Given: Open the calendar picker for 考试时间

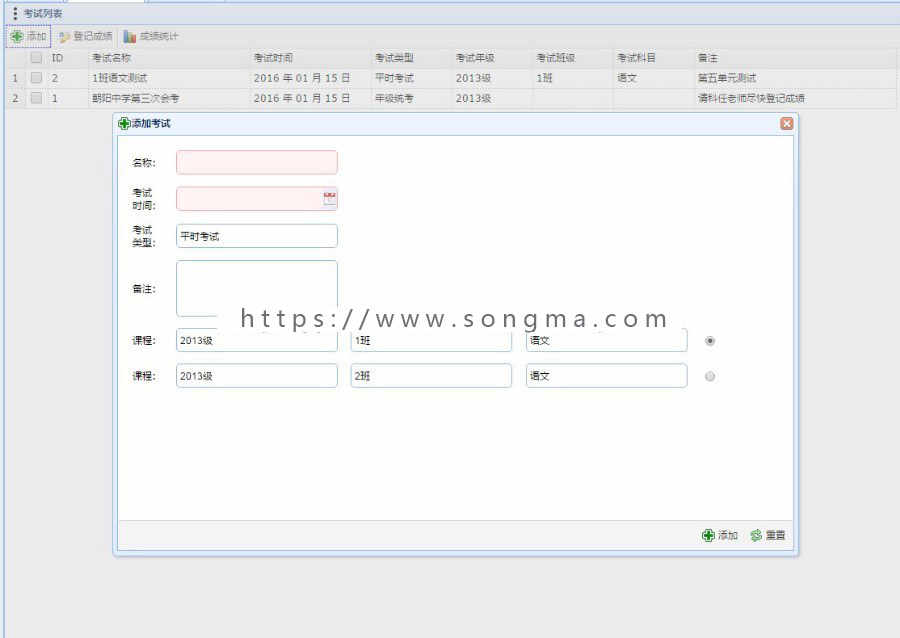Looking at the screenshot, I should point(329,199).
